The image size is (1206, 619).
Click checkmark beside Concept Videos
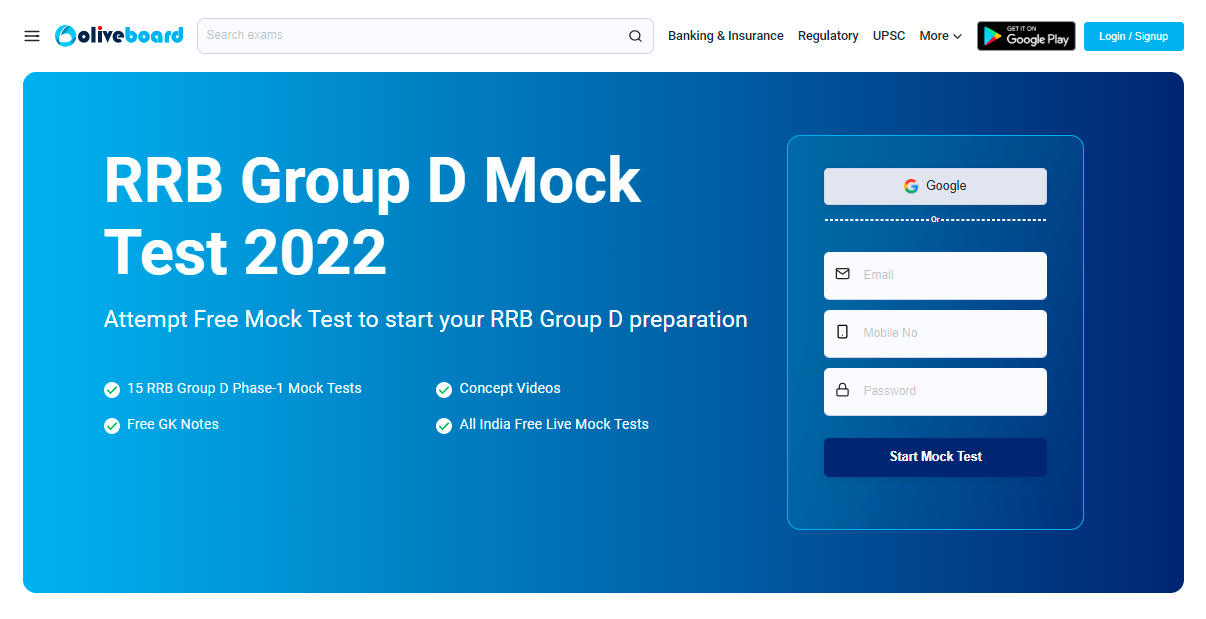click(x=444, y=389)
